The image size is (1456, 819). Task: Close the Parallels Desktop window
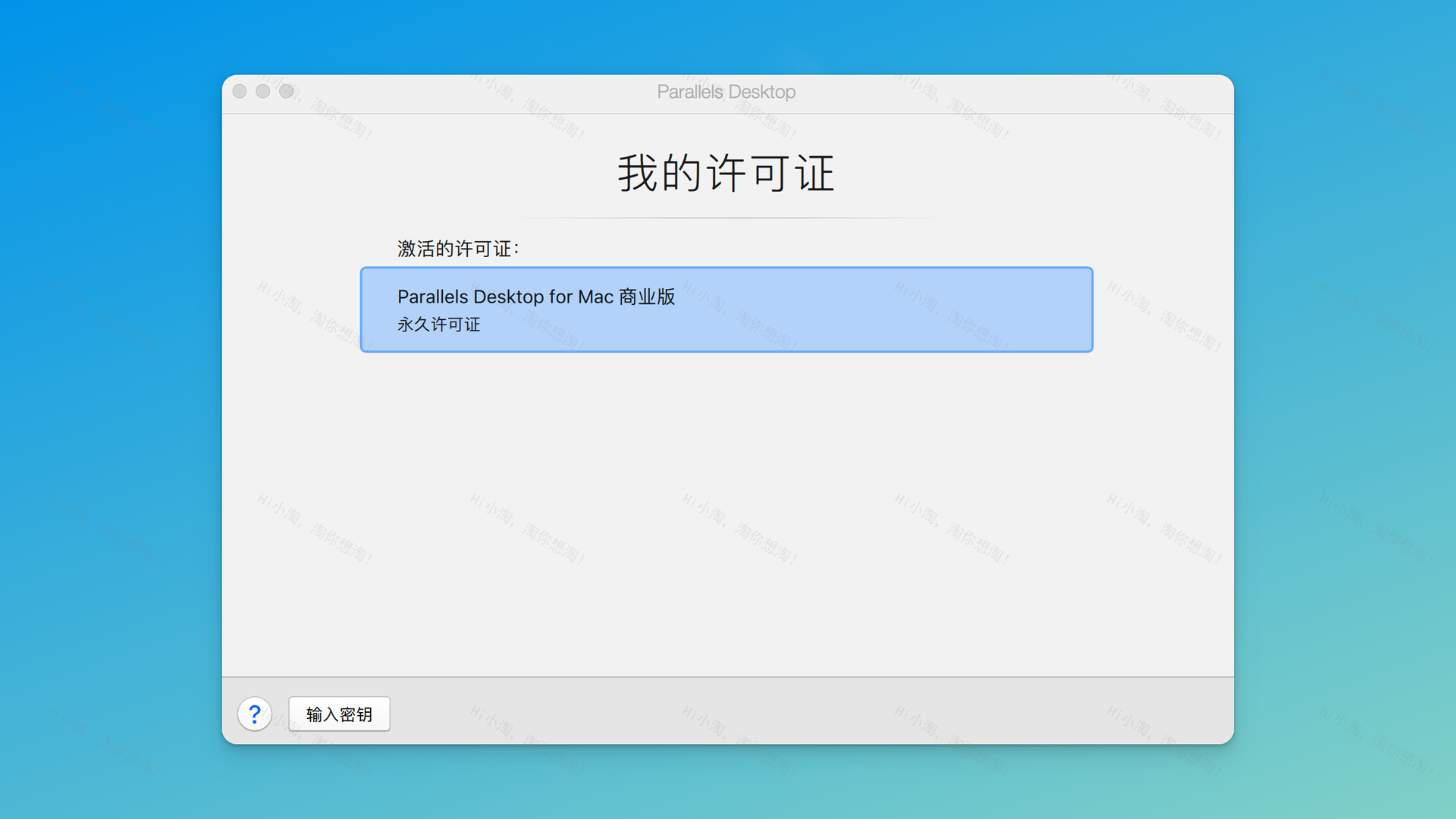tap(240, 91)
